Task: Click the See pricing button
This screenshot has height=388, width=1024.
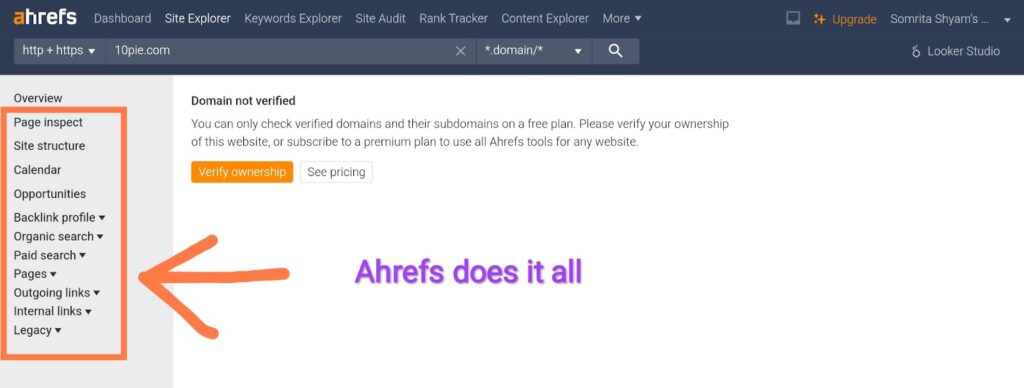Action: click(336, 172)
